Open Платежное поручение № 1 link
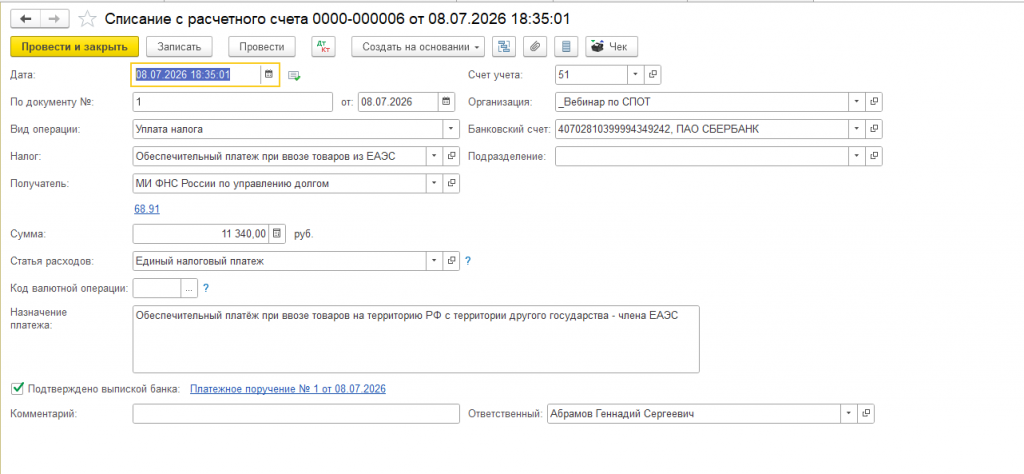Image resolution: width=1024 pixels, height=474 pixels. (288, 388)
